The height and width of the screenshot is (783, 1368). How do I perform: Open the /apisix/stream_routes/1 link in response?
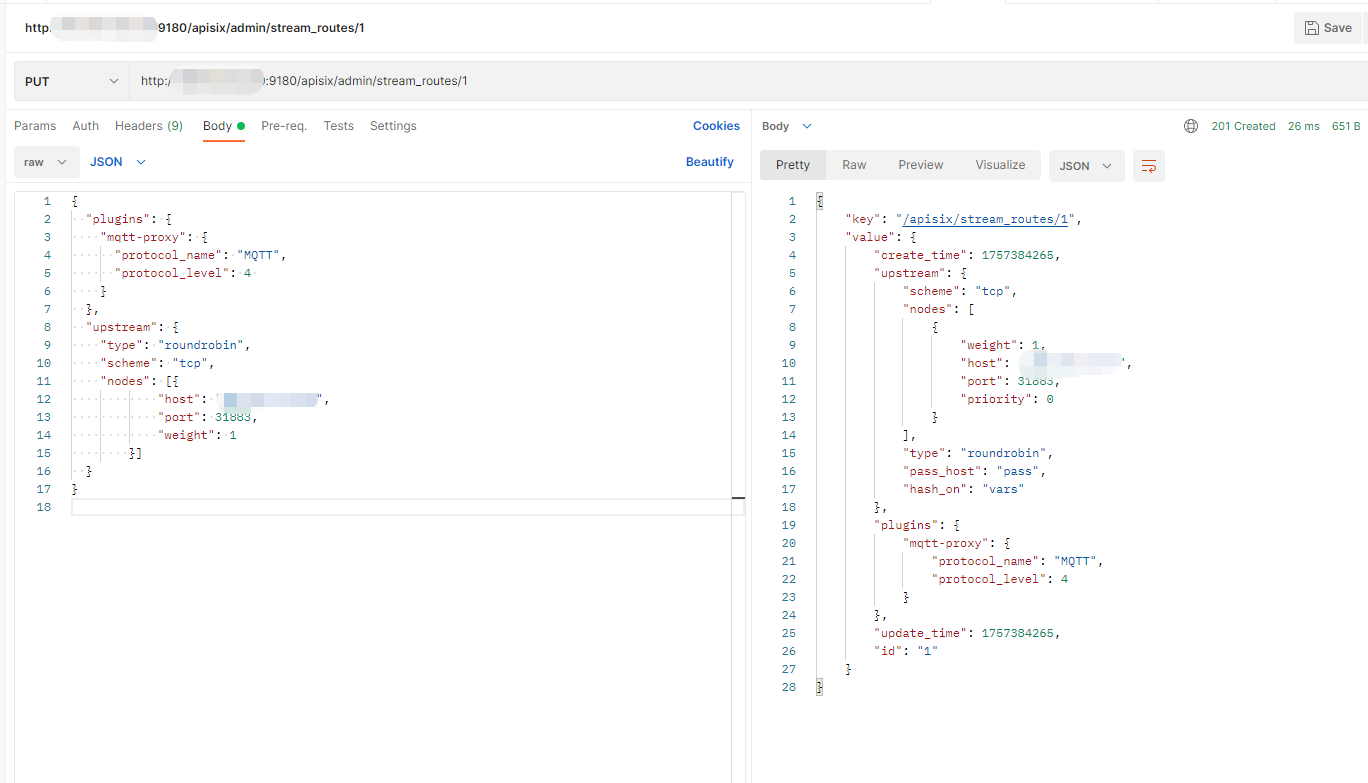pos(988,219)
